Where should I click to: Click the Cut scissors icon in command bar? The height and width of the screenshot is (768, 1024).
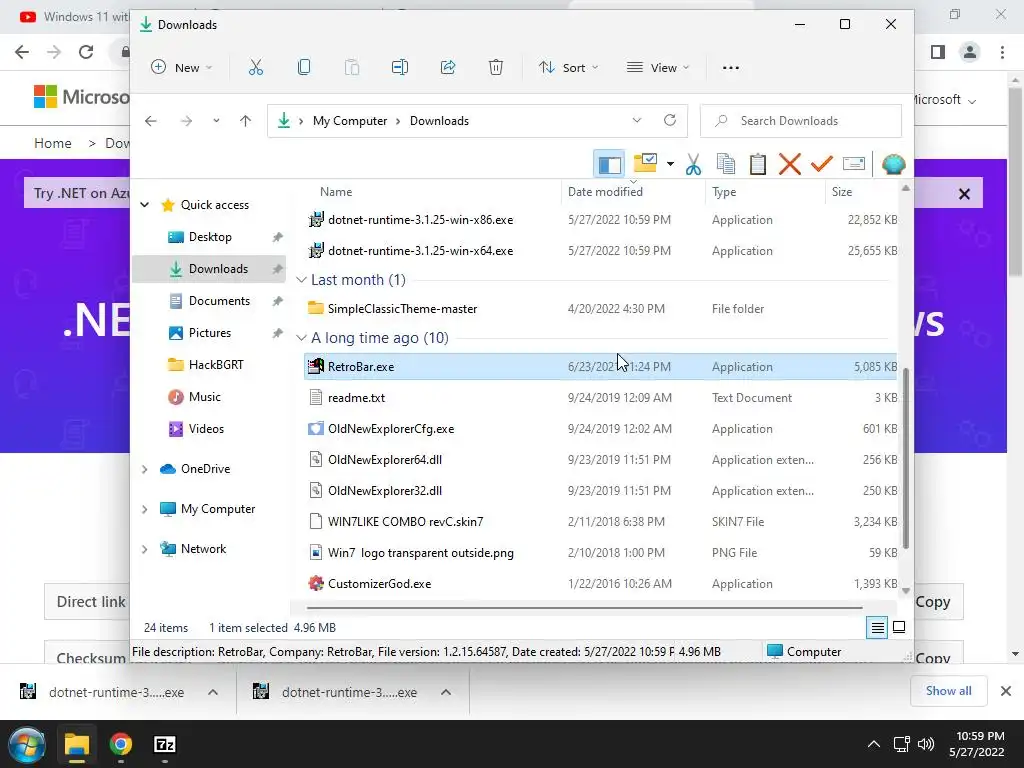point(255,67)
